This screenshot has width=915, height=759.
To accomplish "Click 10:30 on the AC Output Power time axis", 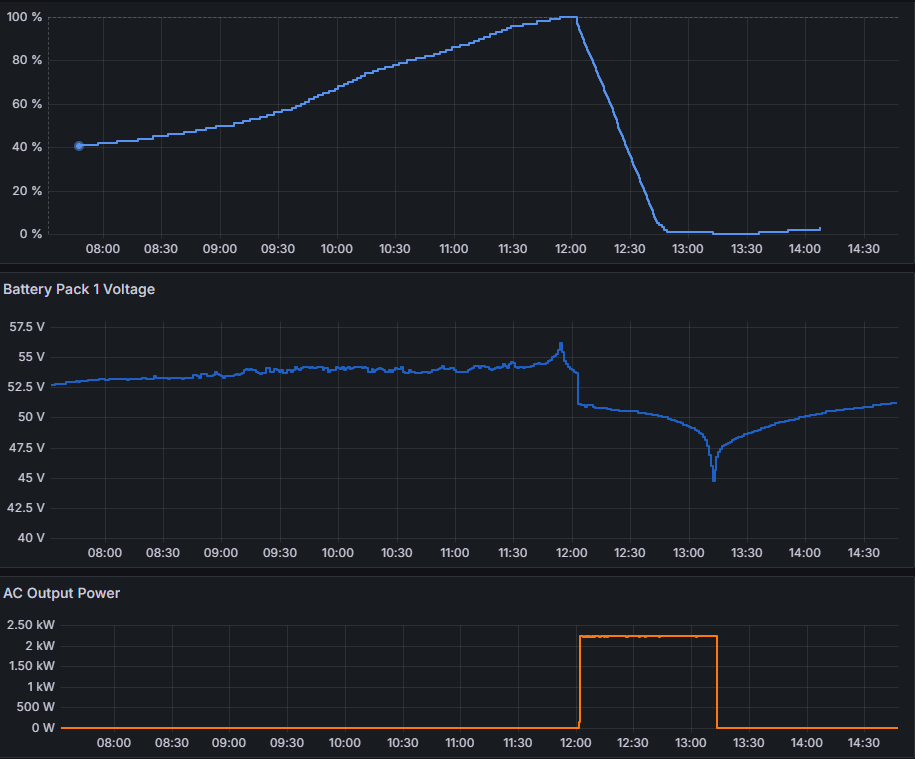I will pyautogui.click(x=403, y=743).
